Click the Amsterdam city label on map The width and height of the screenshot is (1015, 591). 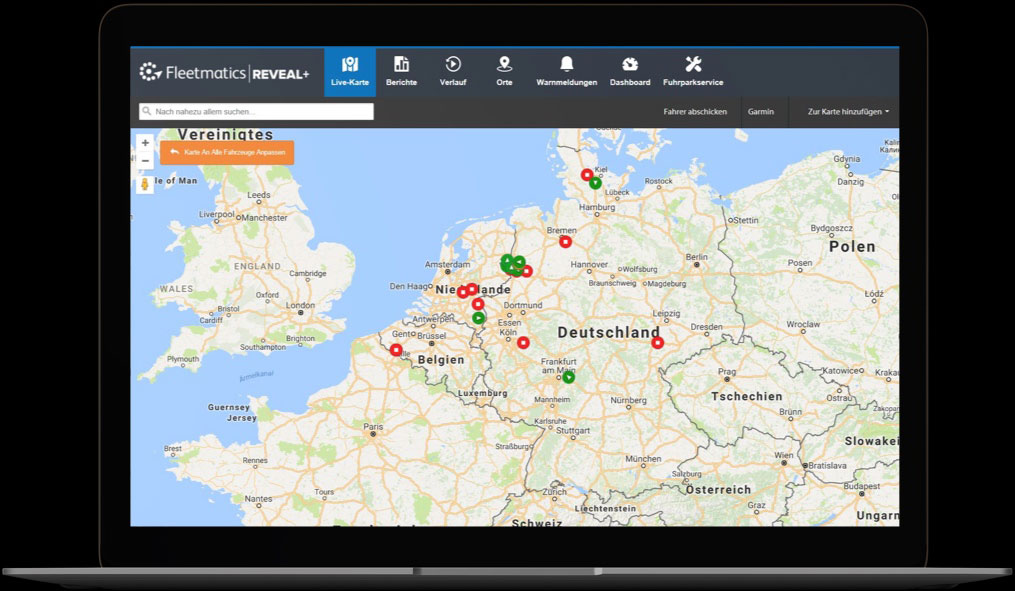(447, 264)
